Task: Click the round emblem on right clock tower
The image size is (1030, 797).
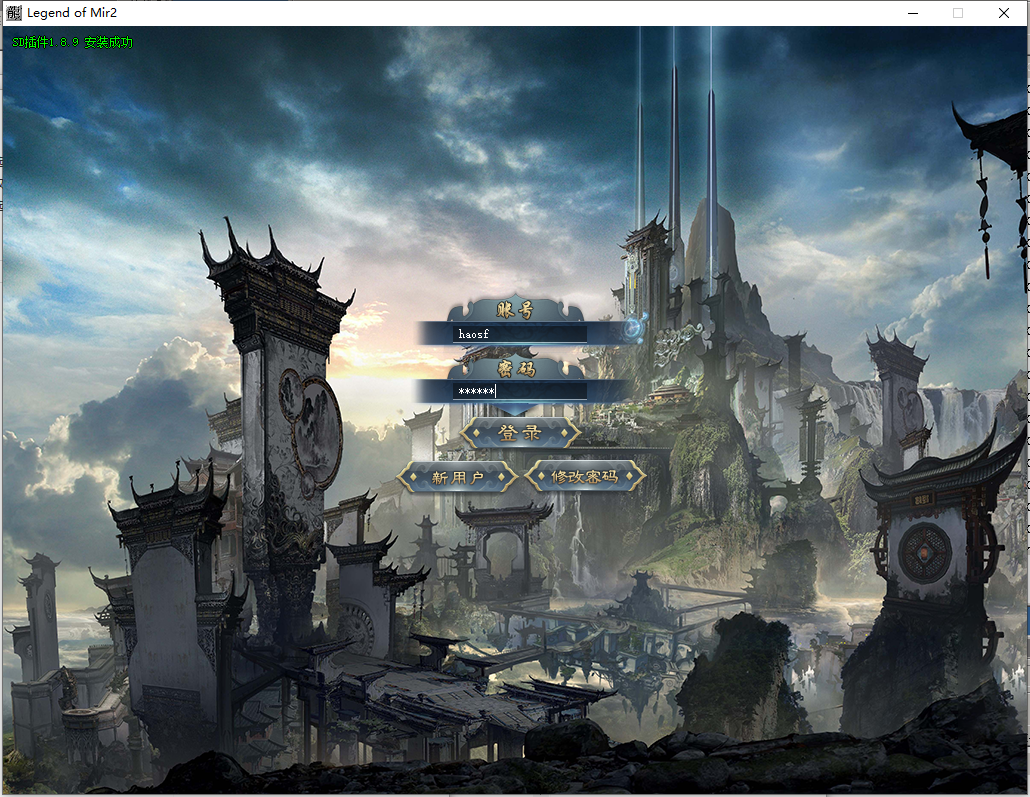Action: click(924, 552)
